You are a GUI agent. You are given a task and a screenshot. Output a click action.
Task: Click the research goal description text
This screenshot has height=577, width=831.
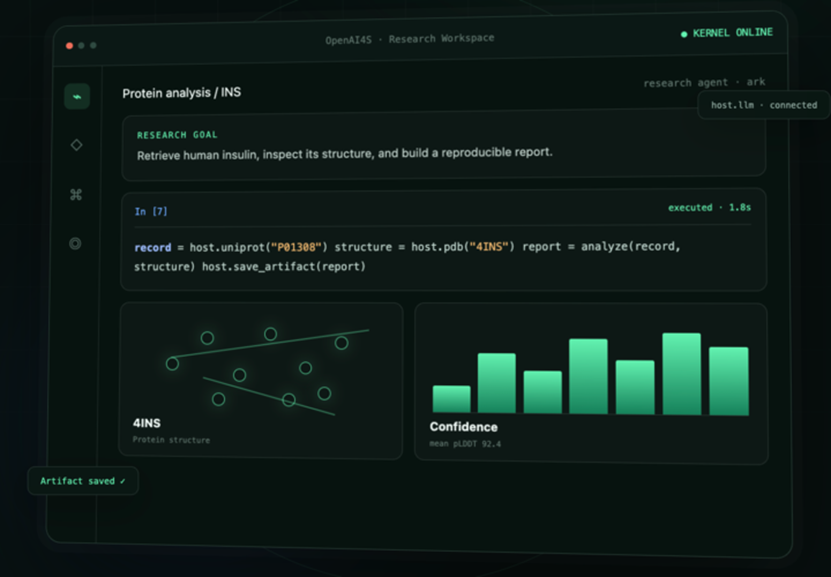(x=344, y=154)
